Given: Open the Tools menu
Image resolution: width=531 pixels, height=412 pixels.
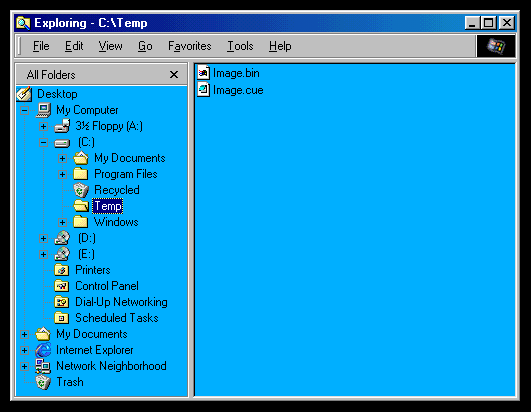Looking at the screenshot, I should [240, 46].
